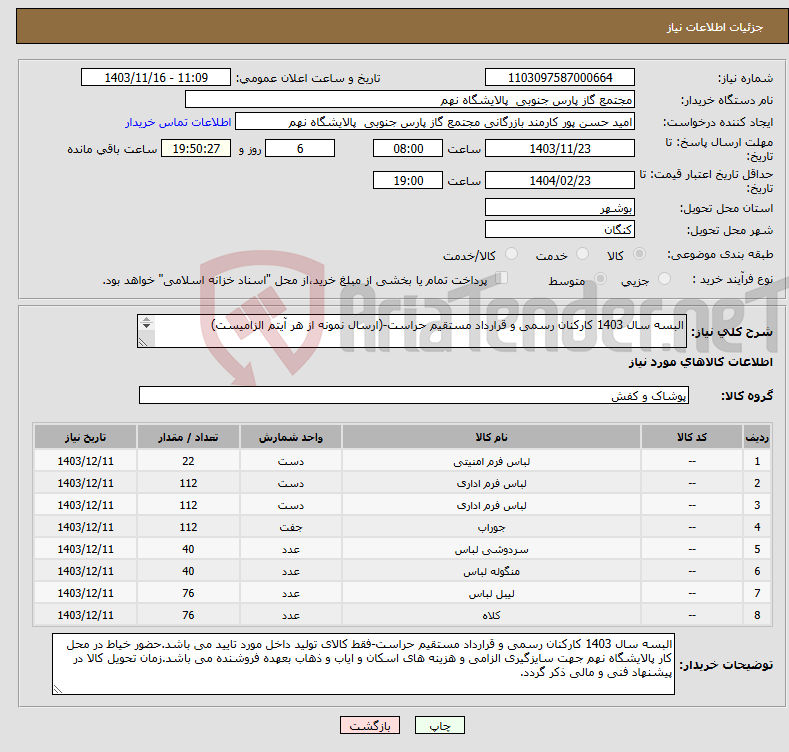Screen dimensions: 789x752
Task: Click the request creator field امید حسن پور
Action: point(435,122)
